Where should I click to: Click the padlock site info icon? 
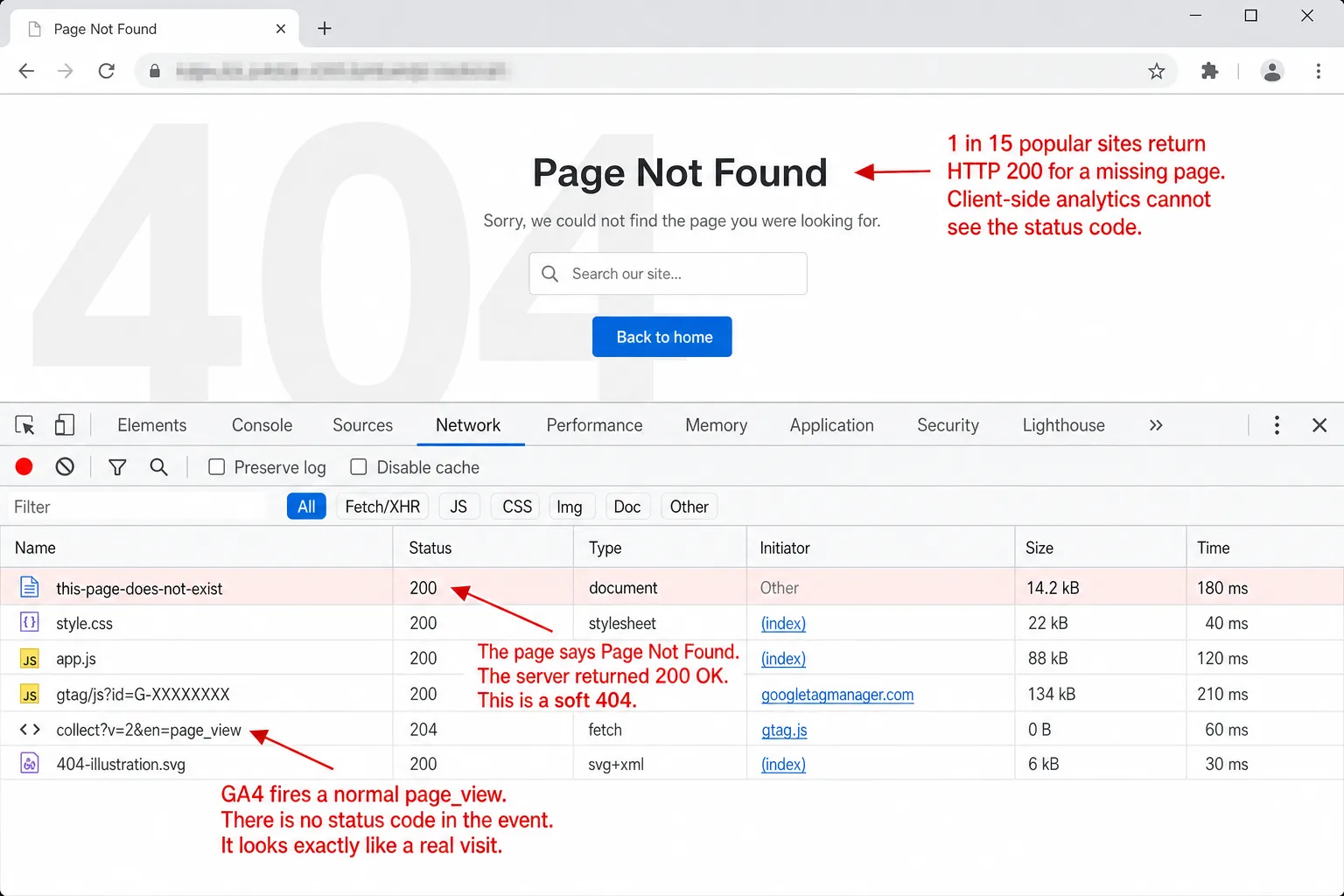click(155, 71)
